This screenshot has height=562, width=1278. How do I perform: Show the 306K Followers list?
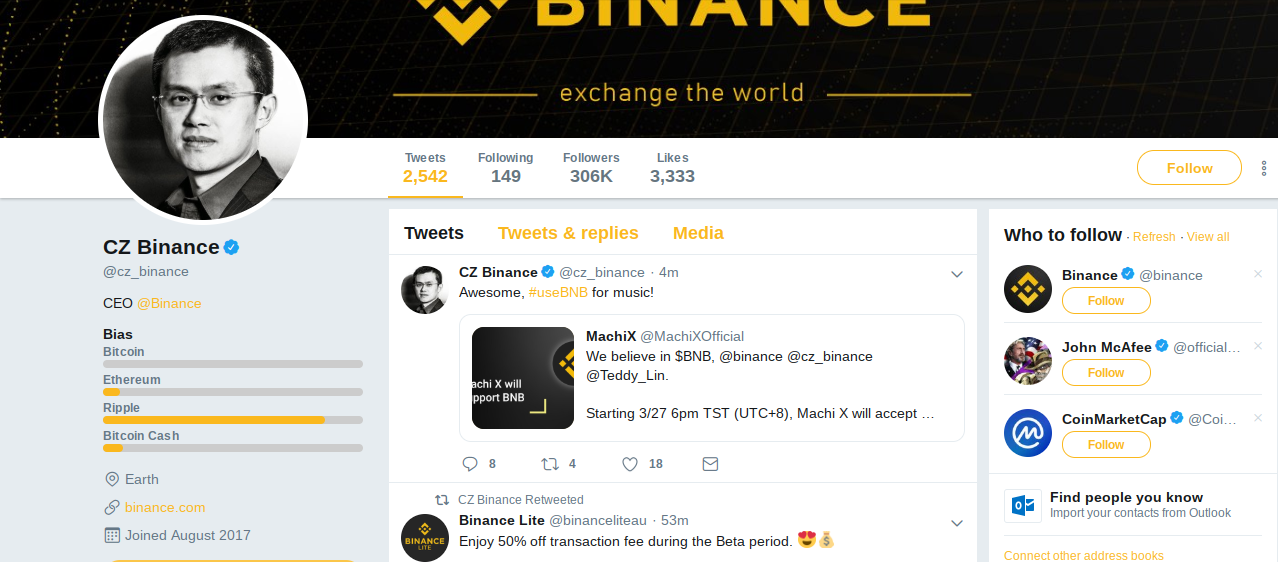(x=591, y=168)
